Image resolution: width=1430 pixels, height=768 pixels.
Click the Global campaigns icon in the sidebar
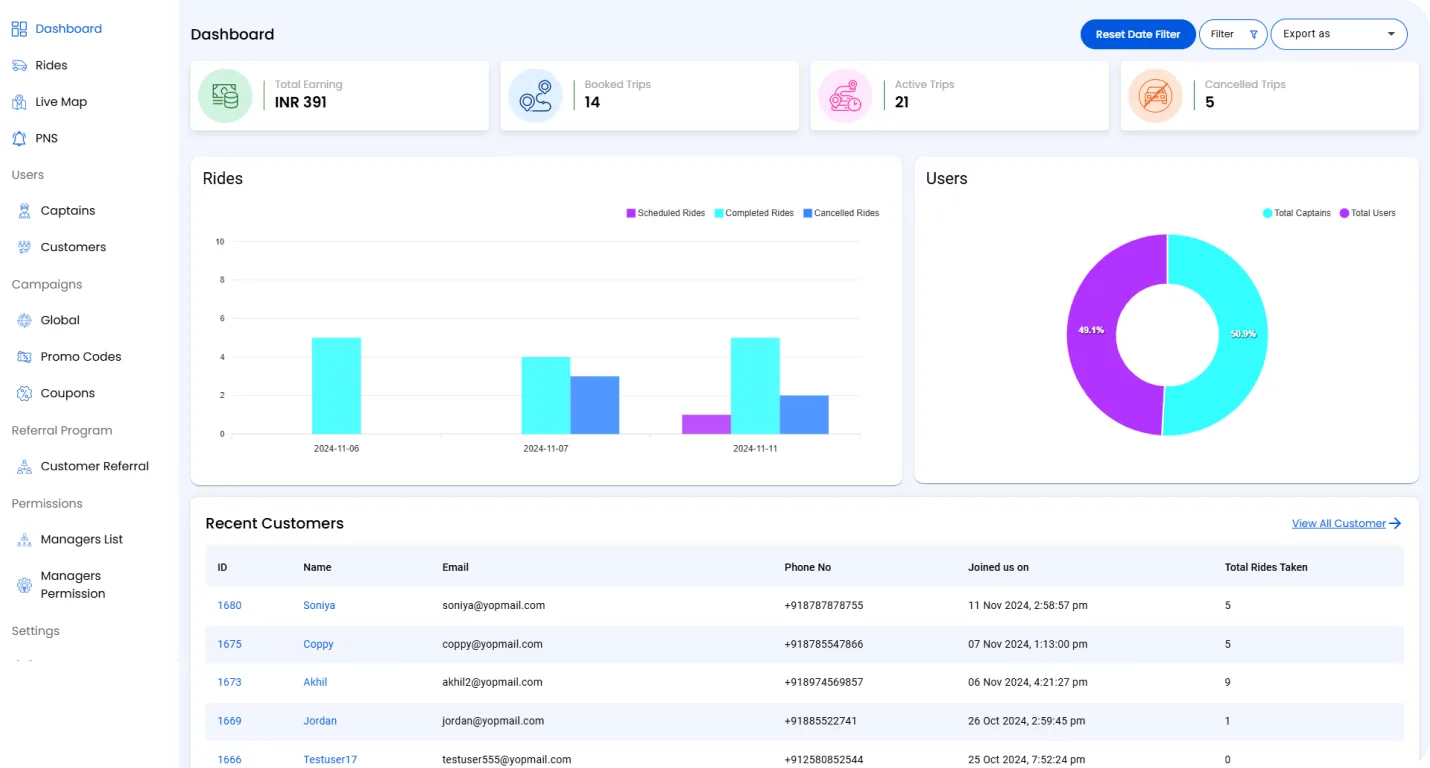[x=24, y=320]
